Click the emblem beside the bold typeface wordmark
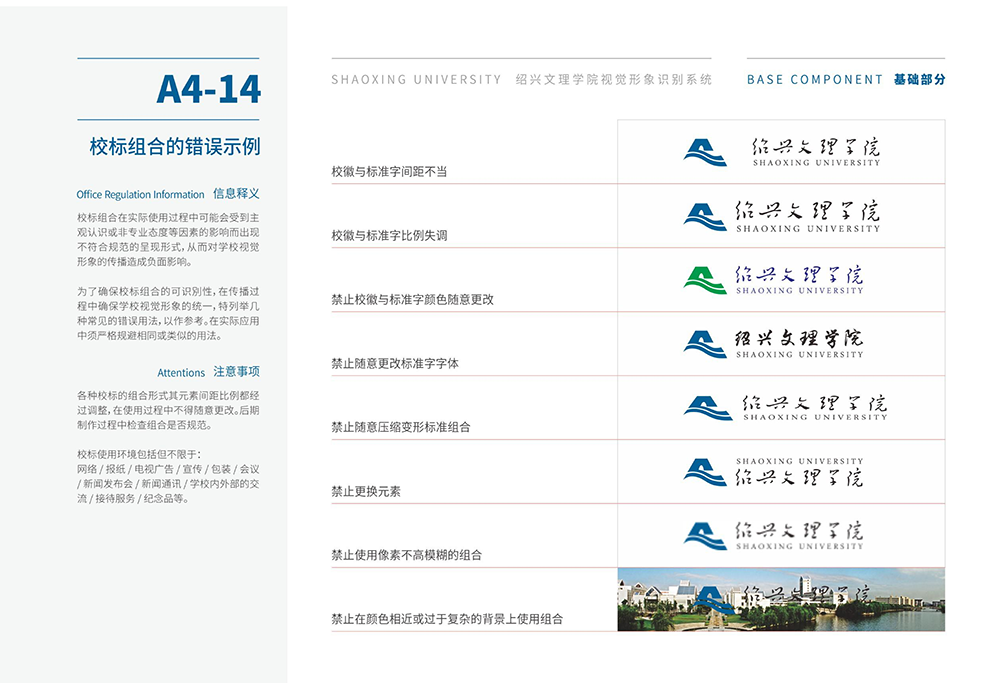This screenshot has width=1000, height=683. pos(705,344)
